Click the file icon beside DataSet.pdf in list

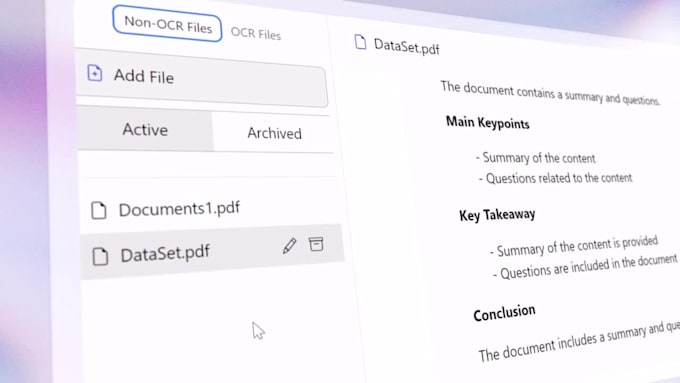(100, 256)
